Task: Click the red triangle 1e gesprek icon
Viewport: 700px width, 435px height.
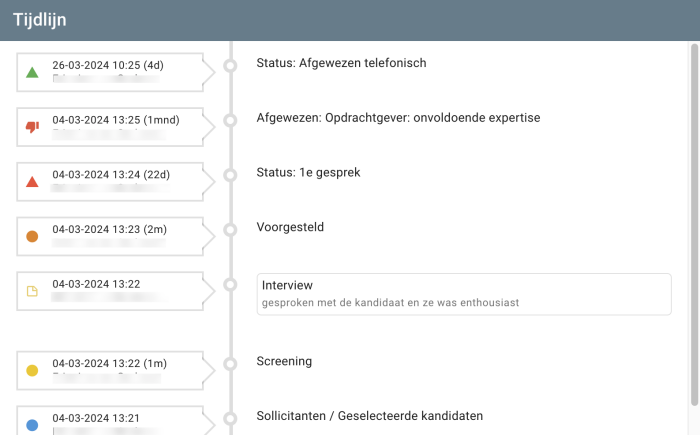Action: 32,182
